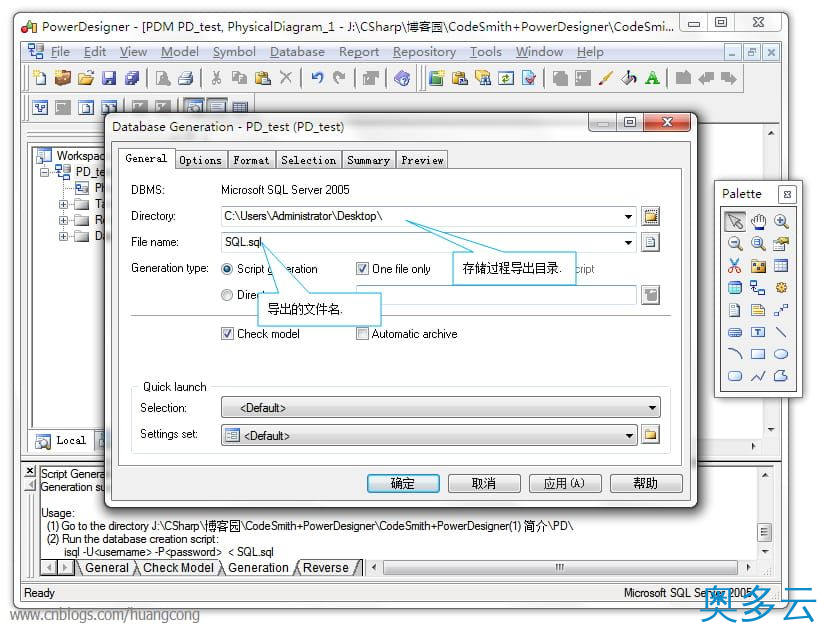Select the Reference tool in the Palette
The image size is (827, 633).
(758, 287)
